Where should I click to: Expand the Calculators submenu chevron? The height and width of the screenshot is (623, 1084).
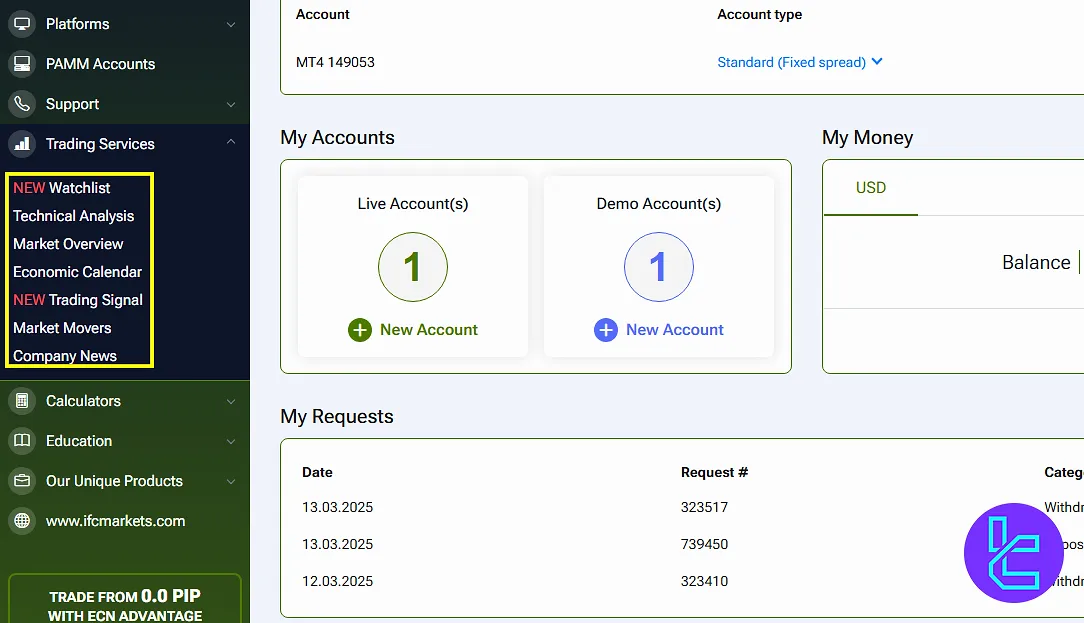pos(231,401)
